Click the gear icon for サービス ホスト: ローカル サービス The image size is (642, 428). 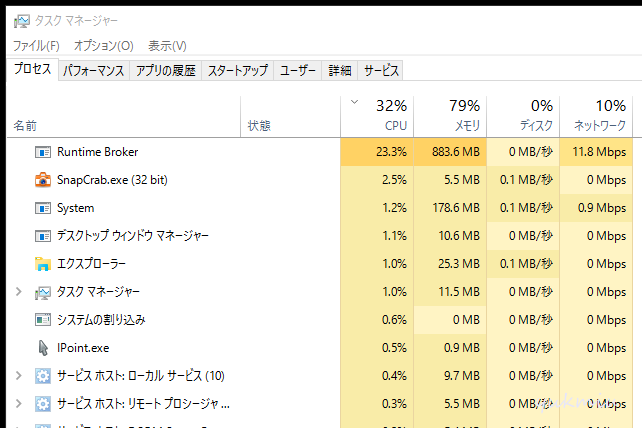coord(43,376)
